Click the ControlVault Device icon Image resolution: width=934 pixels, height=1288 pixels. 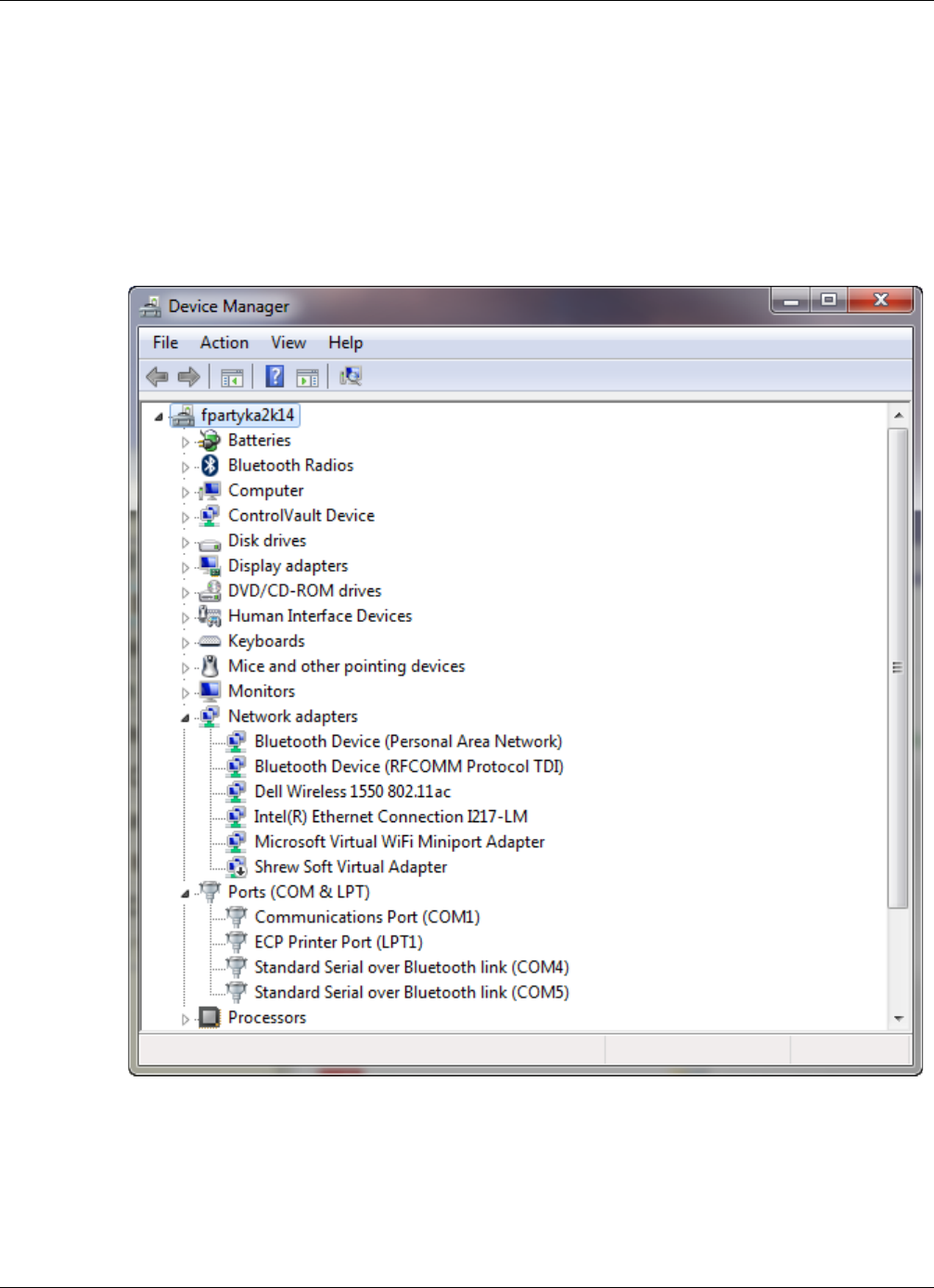(x=211, y=516)
